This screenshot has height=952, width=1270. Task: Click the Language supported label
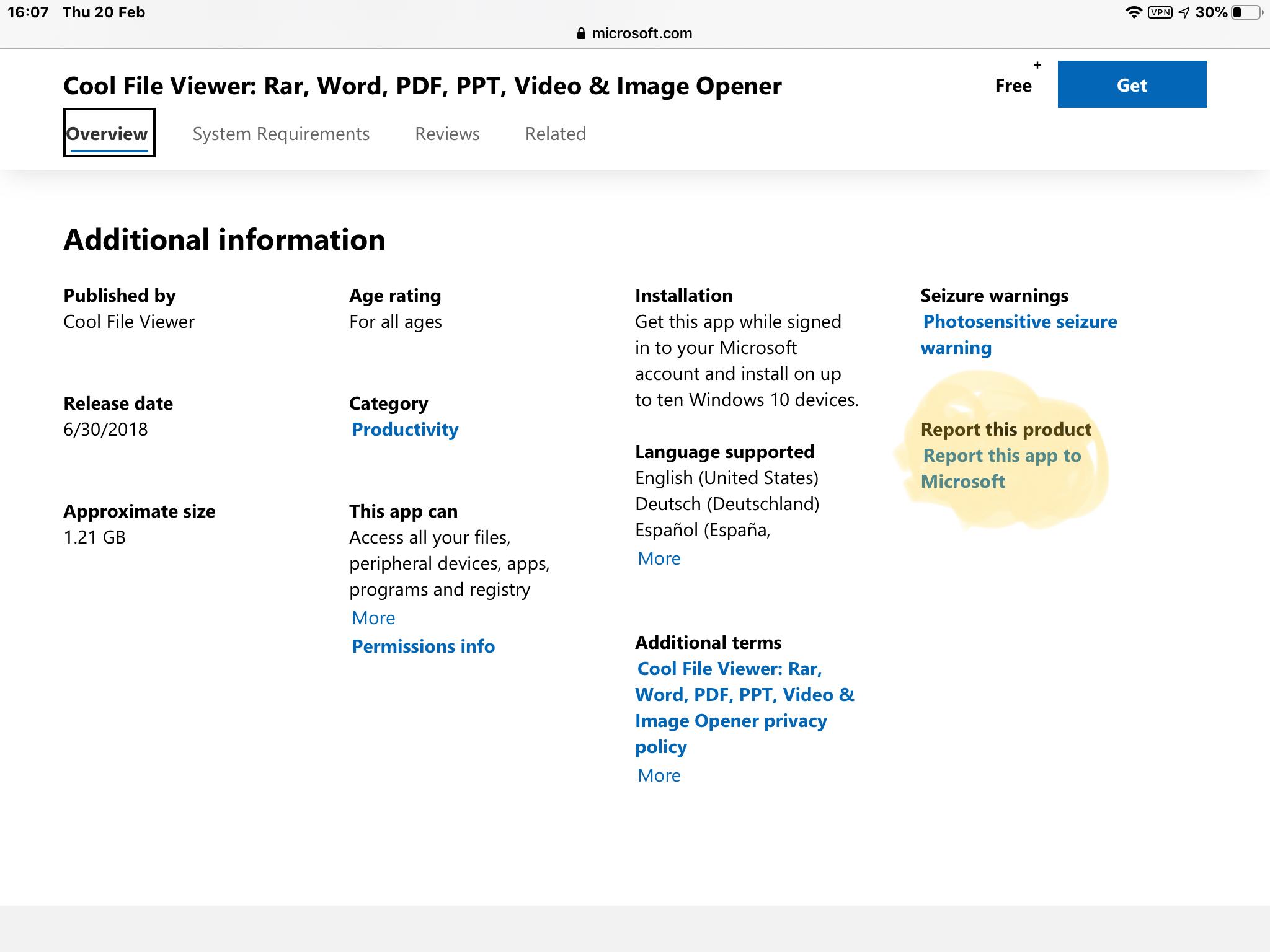click(x=725, y=452)
